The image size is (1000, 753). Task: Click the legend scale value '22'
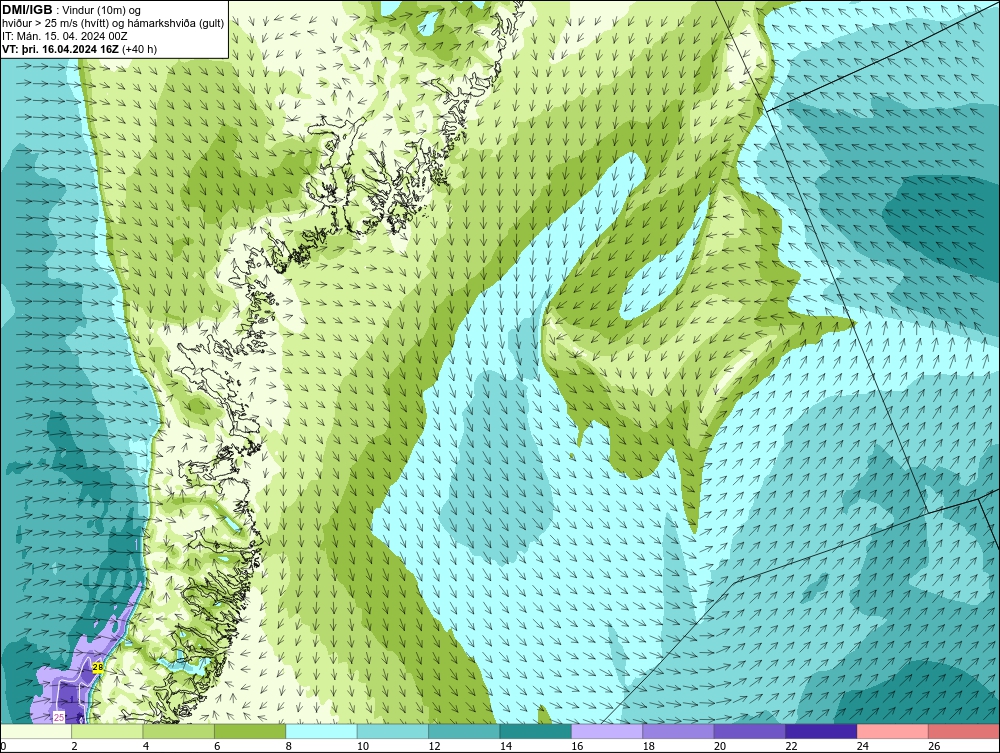click(x=791, y=746)
